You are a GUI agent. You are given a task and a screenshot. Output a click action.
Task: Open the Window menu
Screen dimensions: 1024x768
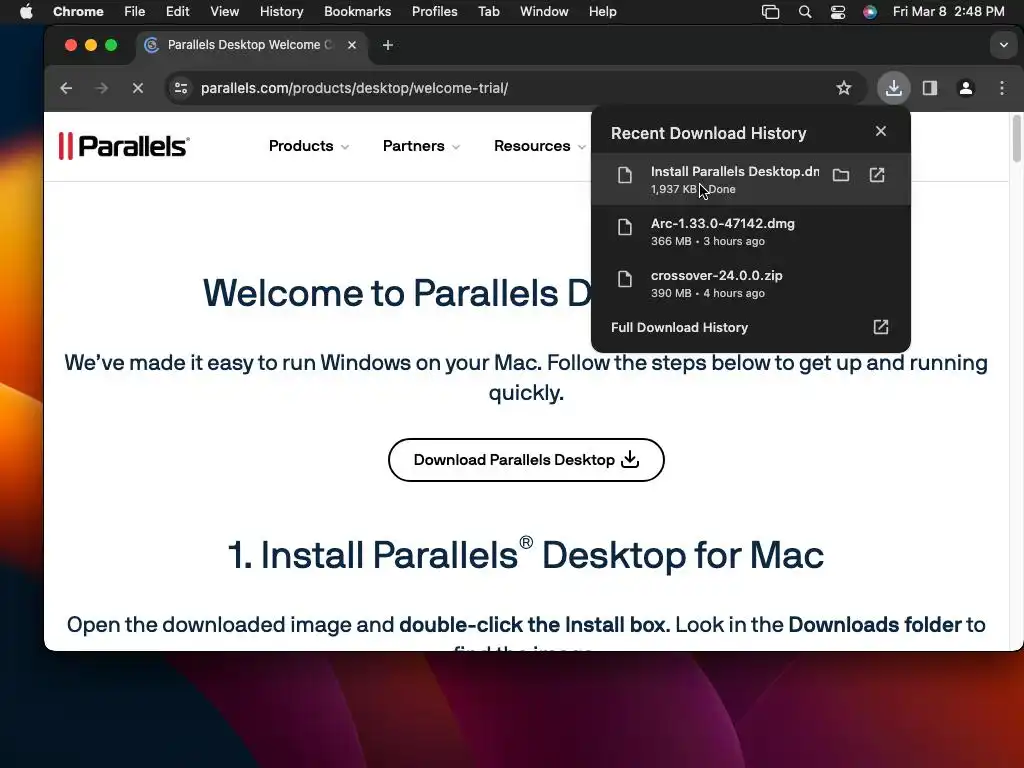[x=544, y=12]
